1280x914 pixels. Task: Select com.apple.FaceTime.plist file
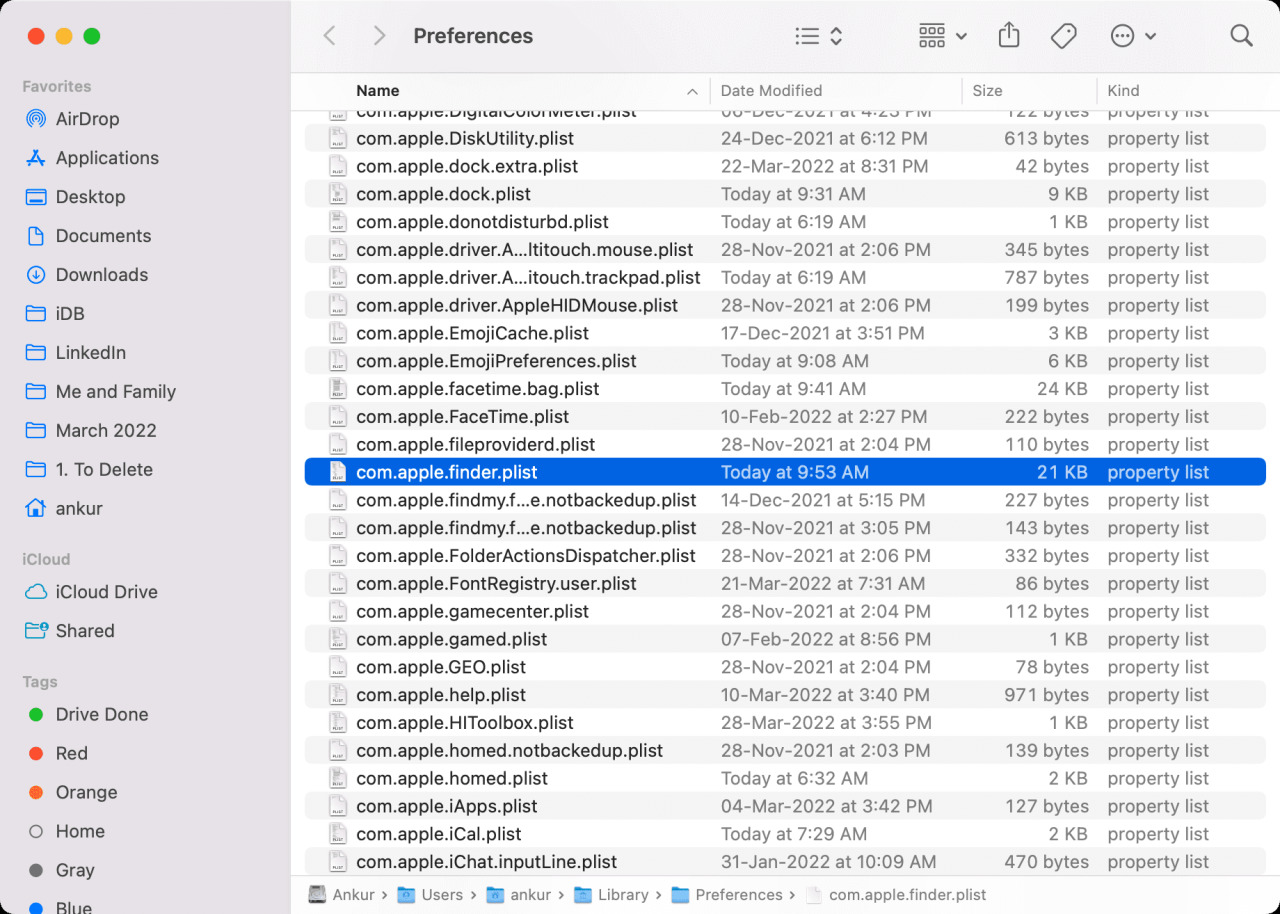[785, 417]
